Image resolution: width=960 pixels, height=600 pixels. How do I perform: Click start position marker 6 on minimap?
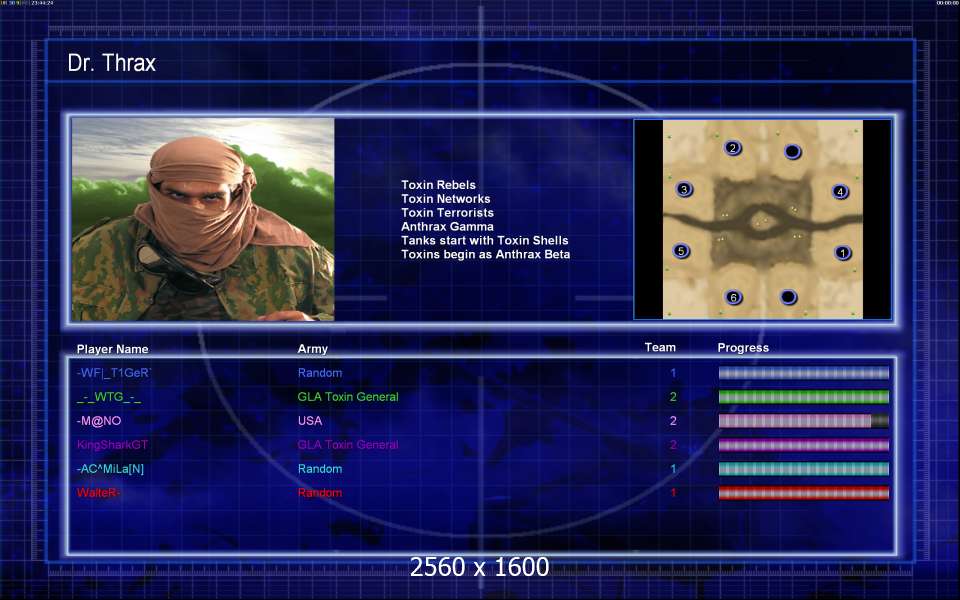click(x=733, y=298)
